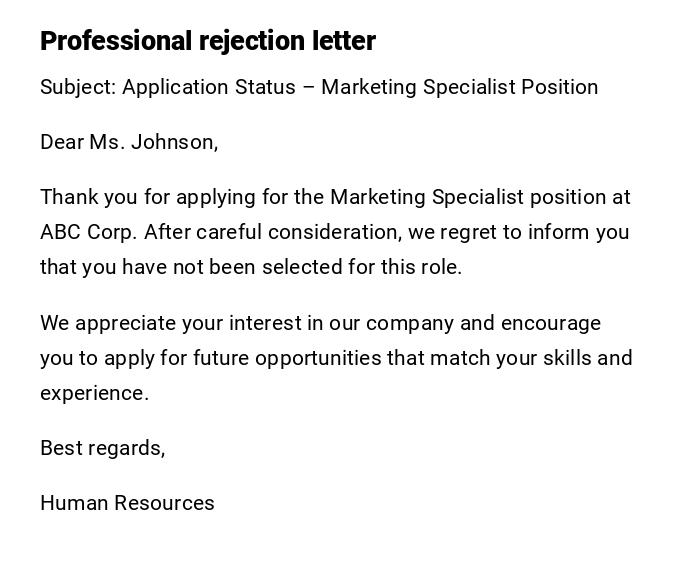Click the "Dear Ms. Johnson," greeting

pos(129,142)
